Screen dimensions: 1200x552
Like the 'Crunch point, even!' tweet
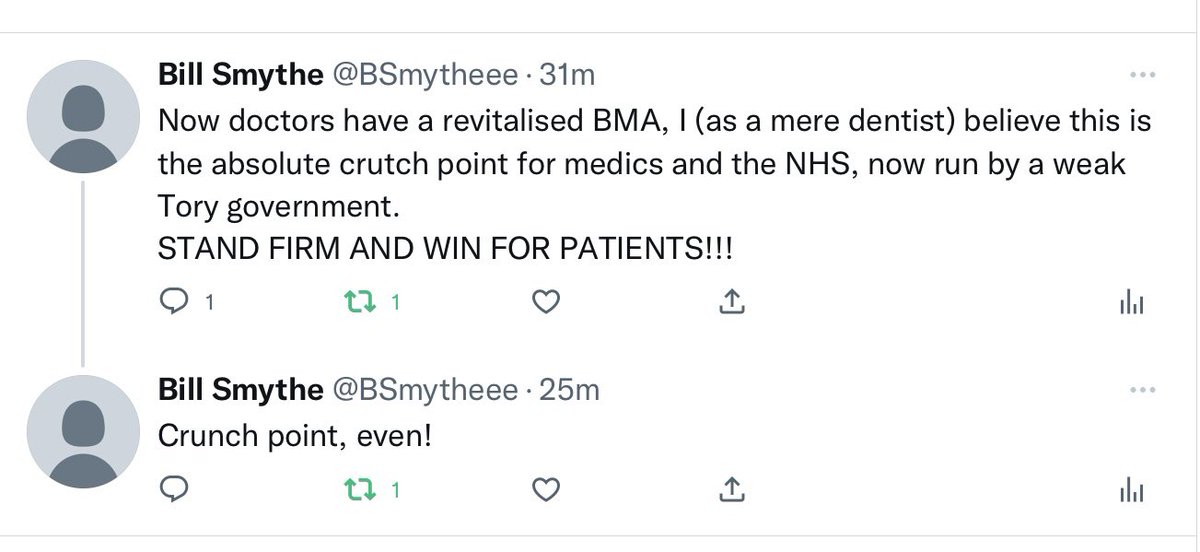pos(544,490)
